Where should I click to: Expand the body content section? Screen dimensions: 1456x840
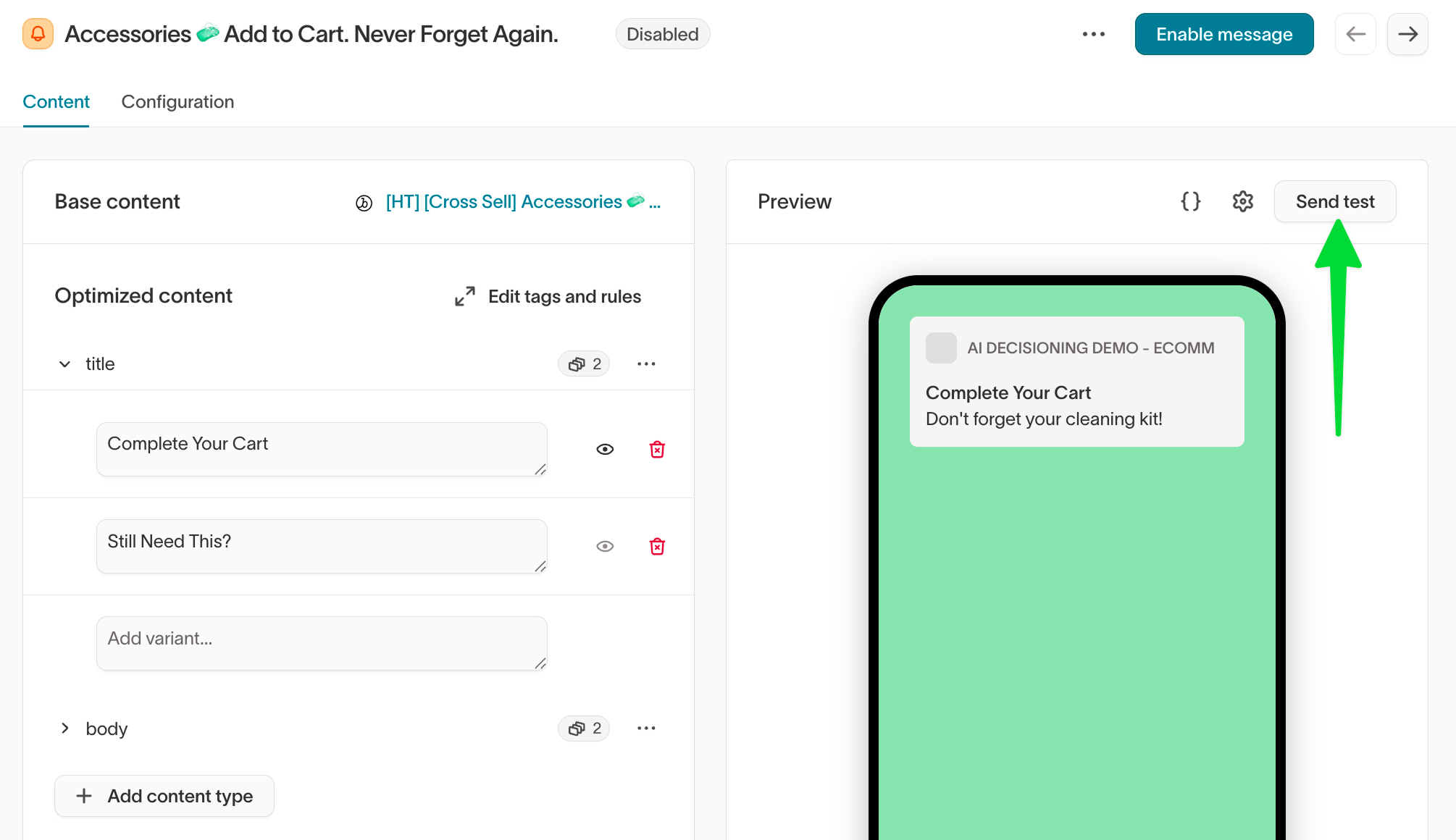coord(65,728)
